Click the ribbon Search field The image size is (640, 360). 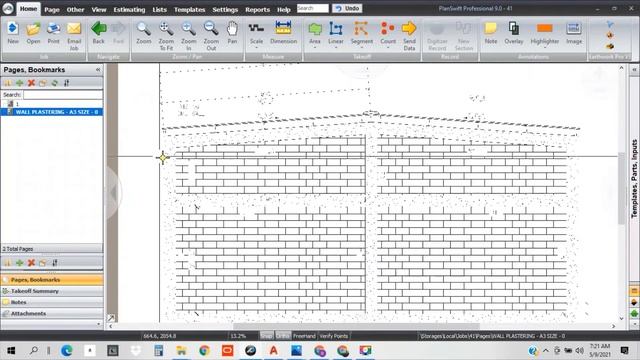point(313,8)
